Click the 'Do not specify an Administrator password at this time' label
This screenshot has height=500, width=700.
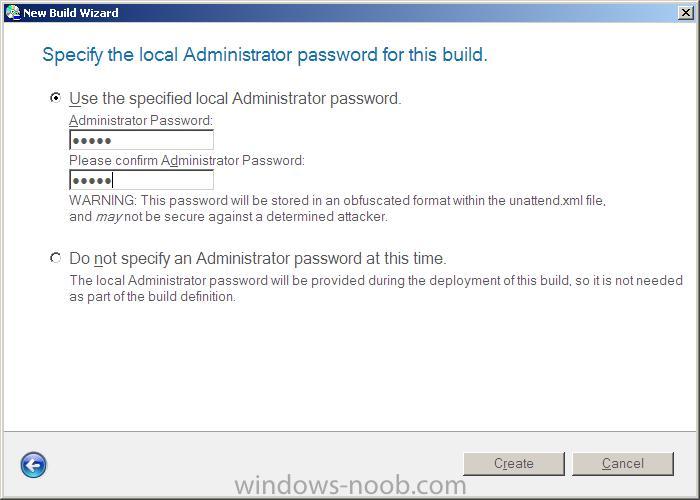(258, 258)
